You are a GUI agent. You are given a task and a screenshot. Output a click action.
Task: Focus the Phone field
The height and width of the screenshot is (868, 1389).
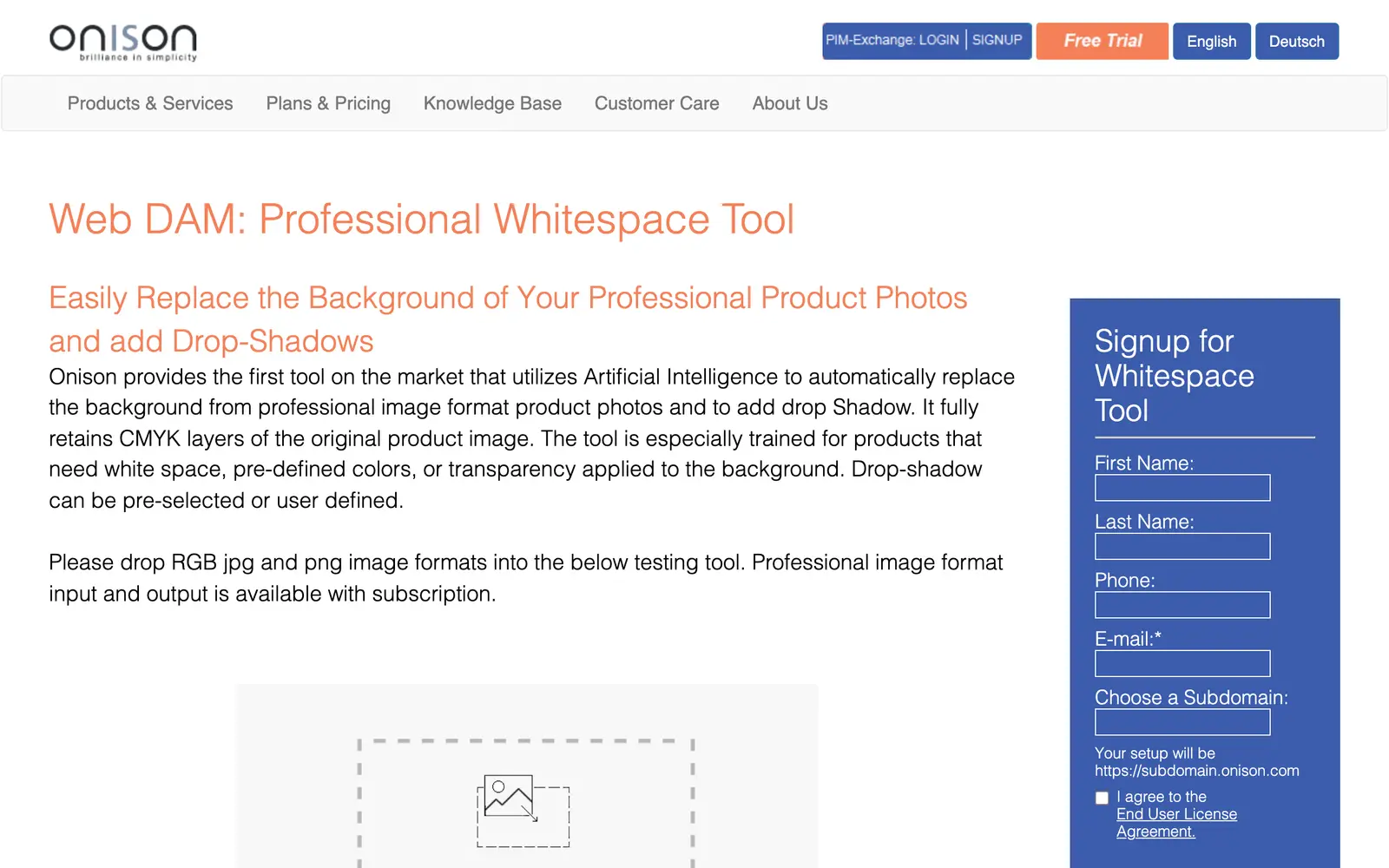[x=1182, y=605]
